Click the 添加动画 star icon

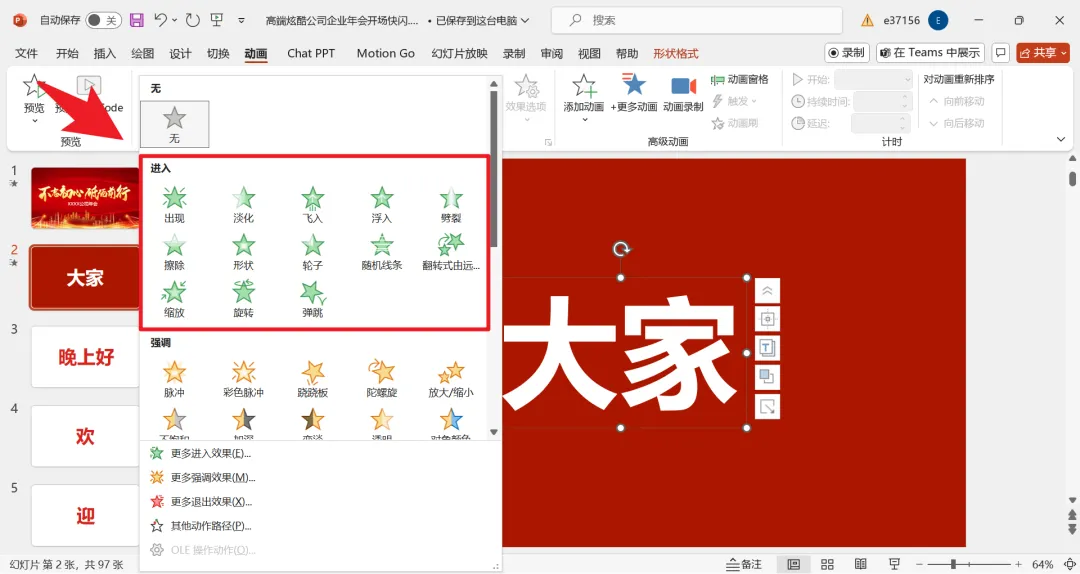(x=583, y=86)
